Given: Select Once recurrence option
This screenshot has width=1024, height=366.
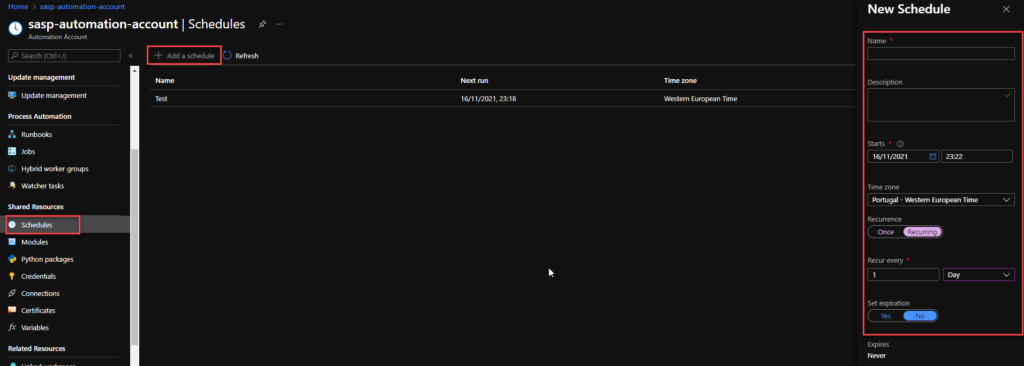Looking at the screenshot, I should [x=886, y=232].
